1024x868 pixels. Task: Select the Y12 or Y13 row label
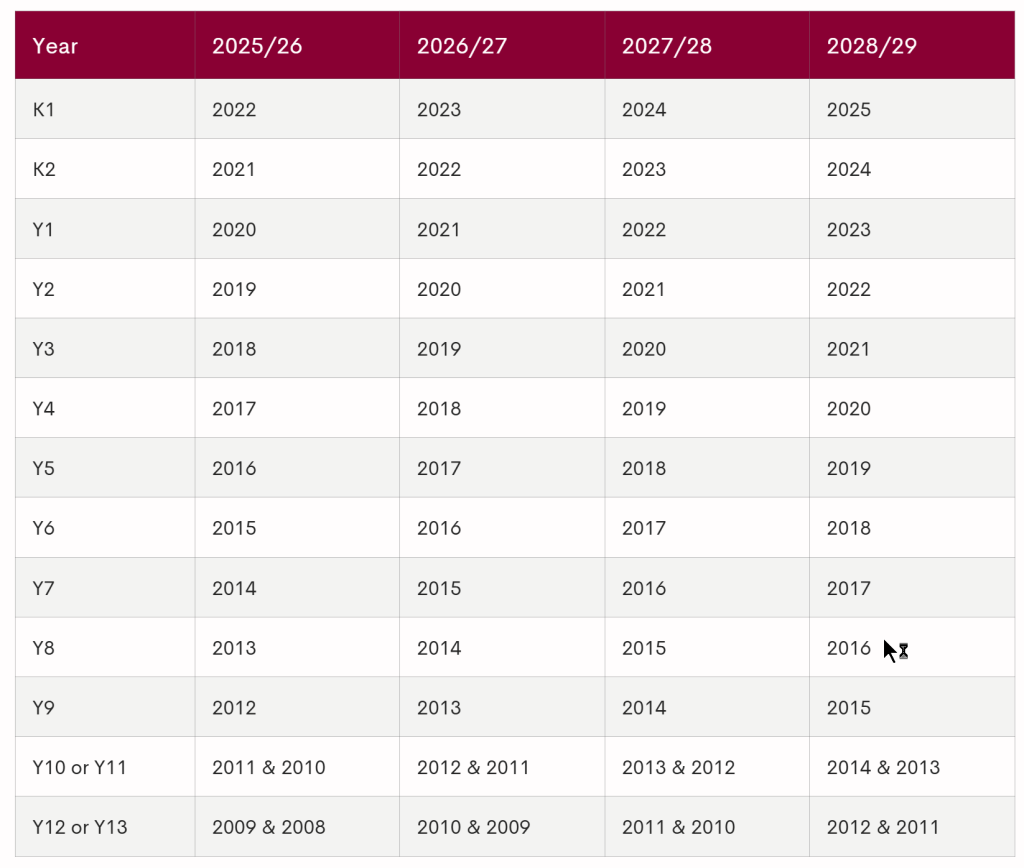79,827
